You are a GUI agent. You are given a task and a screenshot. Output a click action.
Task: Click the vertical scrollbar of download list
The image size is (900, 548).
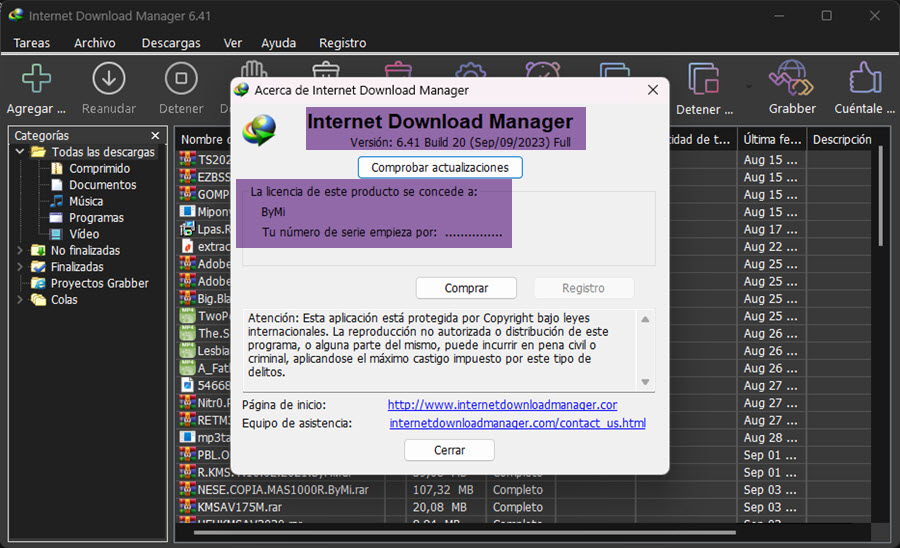[881, 196]
